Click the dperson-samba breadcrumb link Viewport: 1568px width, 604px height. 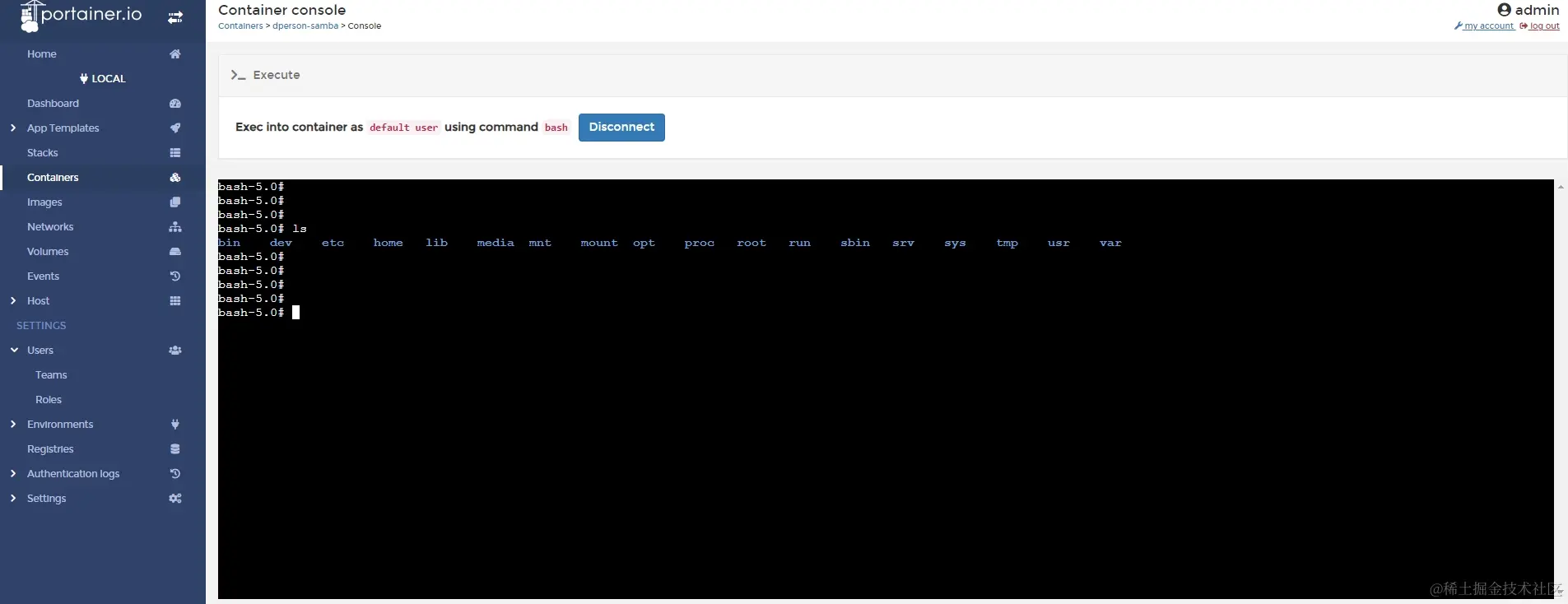coord(305,26)
